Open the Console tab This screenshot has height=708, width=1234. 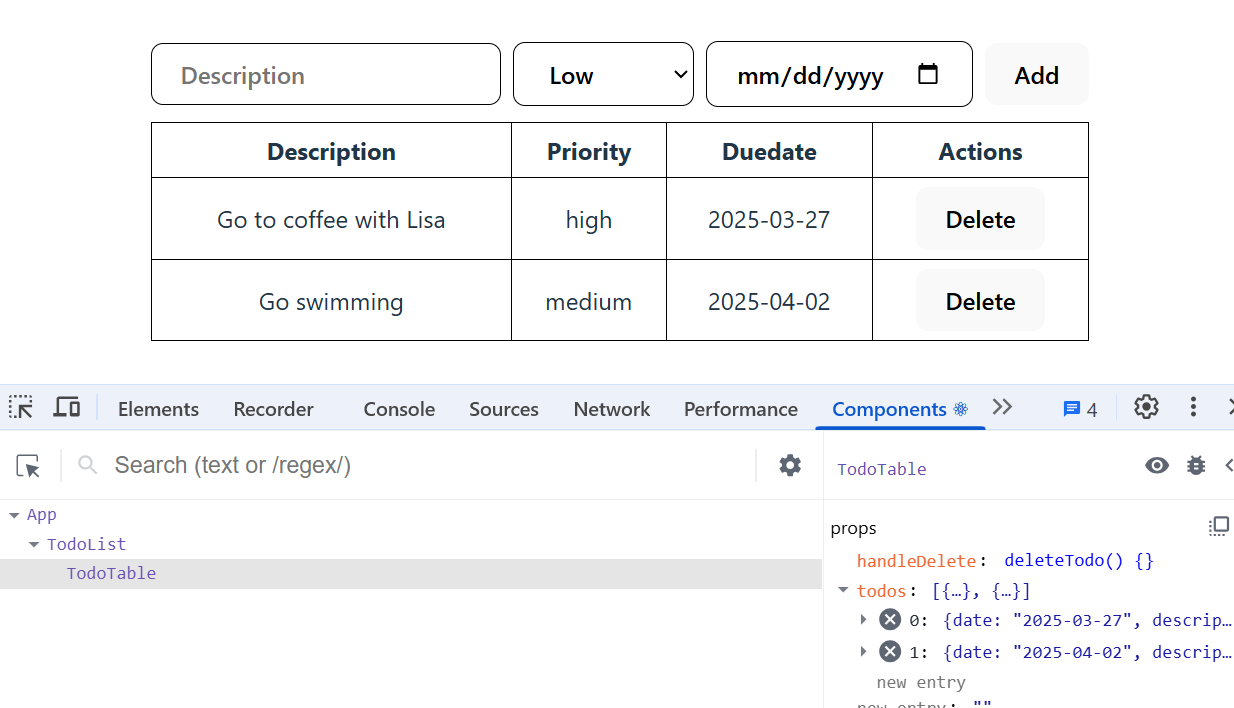(399, 409)
